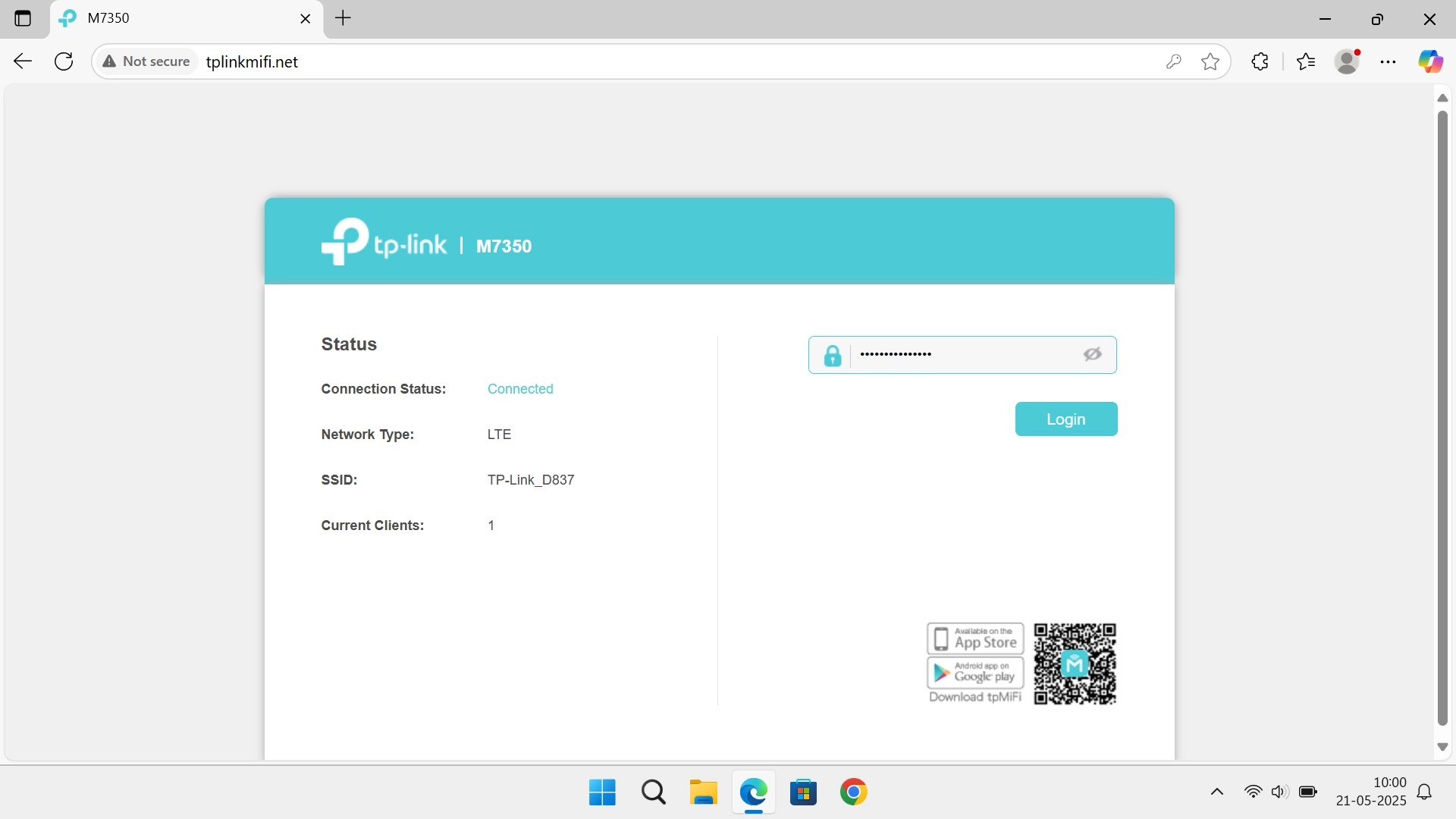
Task: Scan the Download tpMiFi QR code
Action: click(1075, 664)
